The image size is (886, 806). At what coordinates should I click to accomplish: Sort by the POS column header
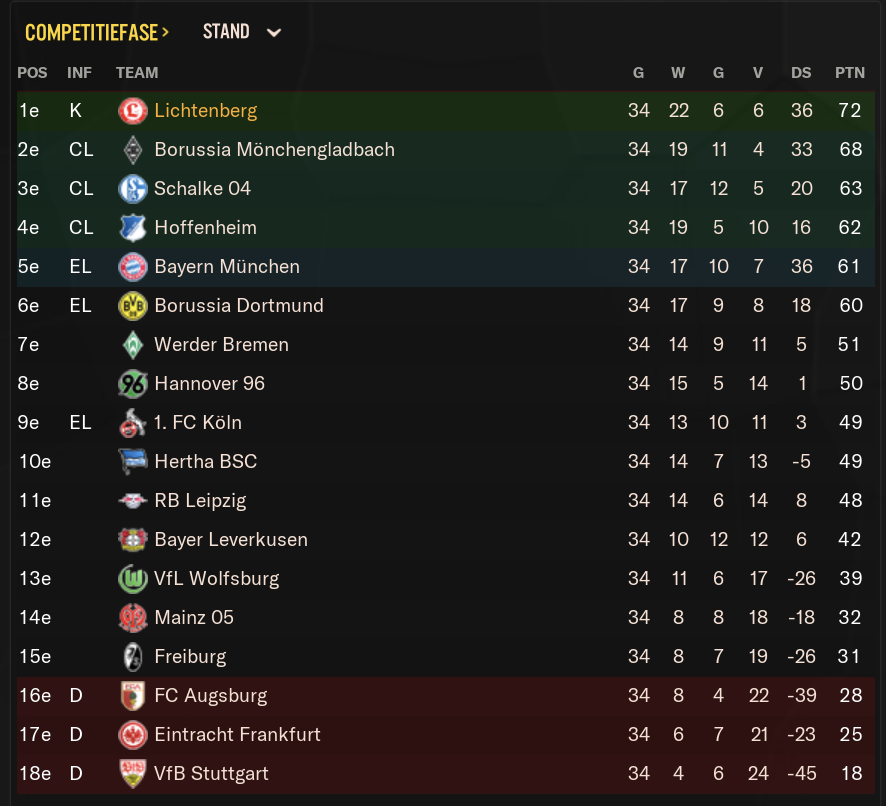pyautogui.click(x=32, y=73)
